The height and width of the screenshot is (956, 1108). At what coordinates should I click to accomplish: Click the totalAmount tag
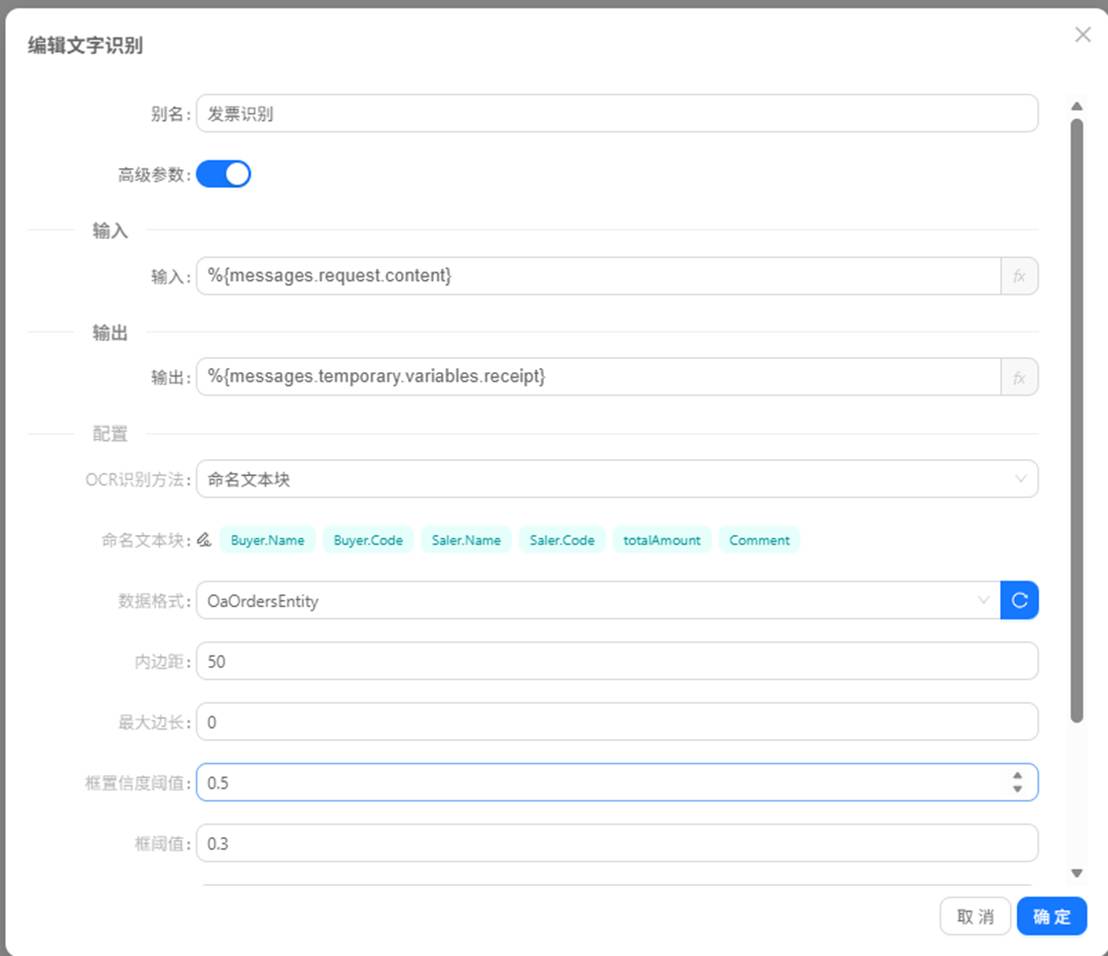tap(662, 540)
